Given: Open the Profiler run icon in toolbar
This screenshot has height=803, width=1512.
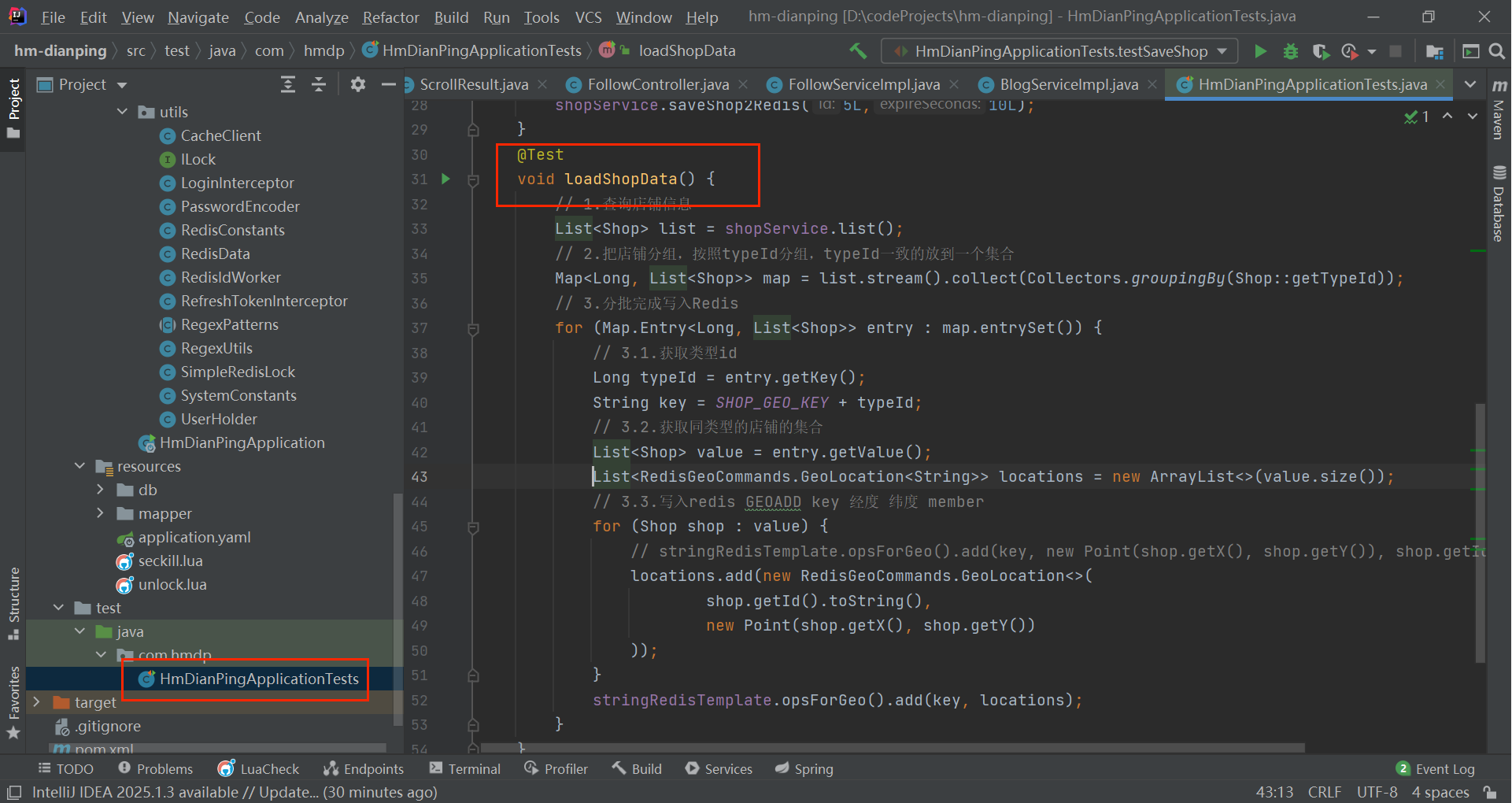Looking at the screenshot, I should point(1350,51).
